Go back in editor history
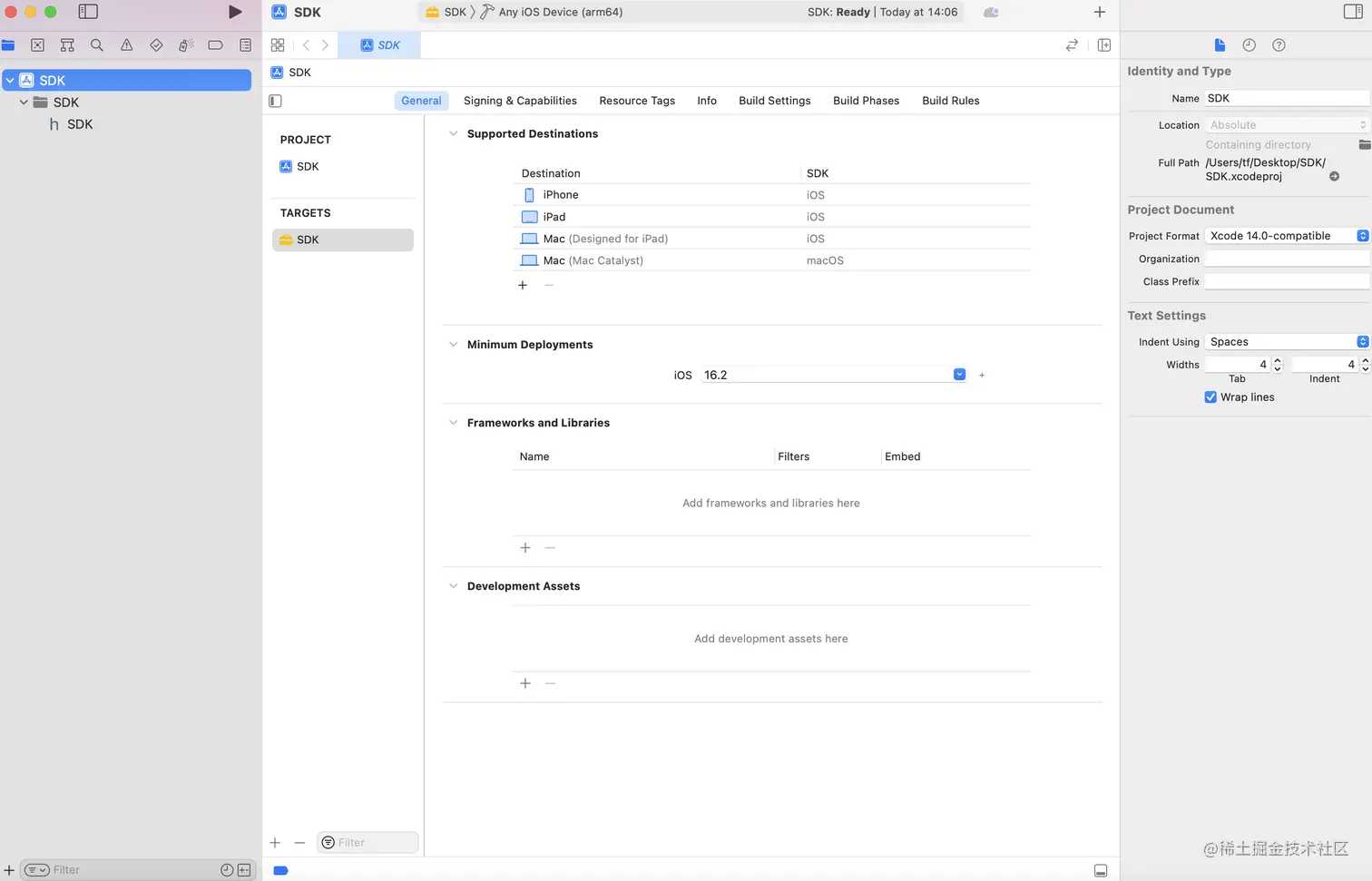 [306, 44]
